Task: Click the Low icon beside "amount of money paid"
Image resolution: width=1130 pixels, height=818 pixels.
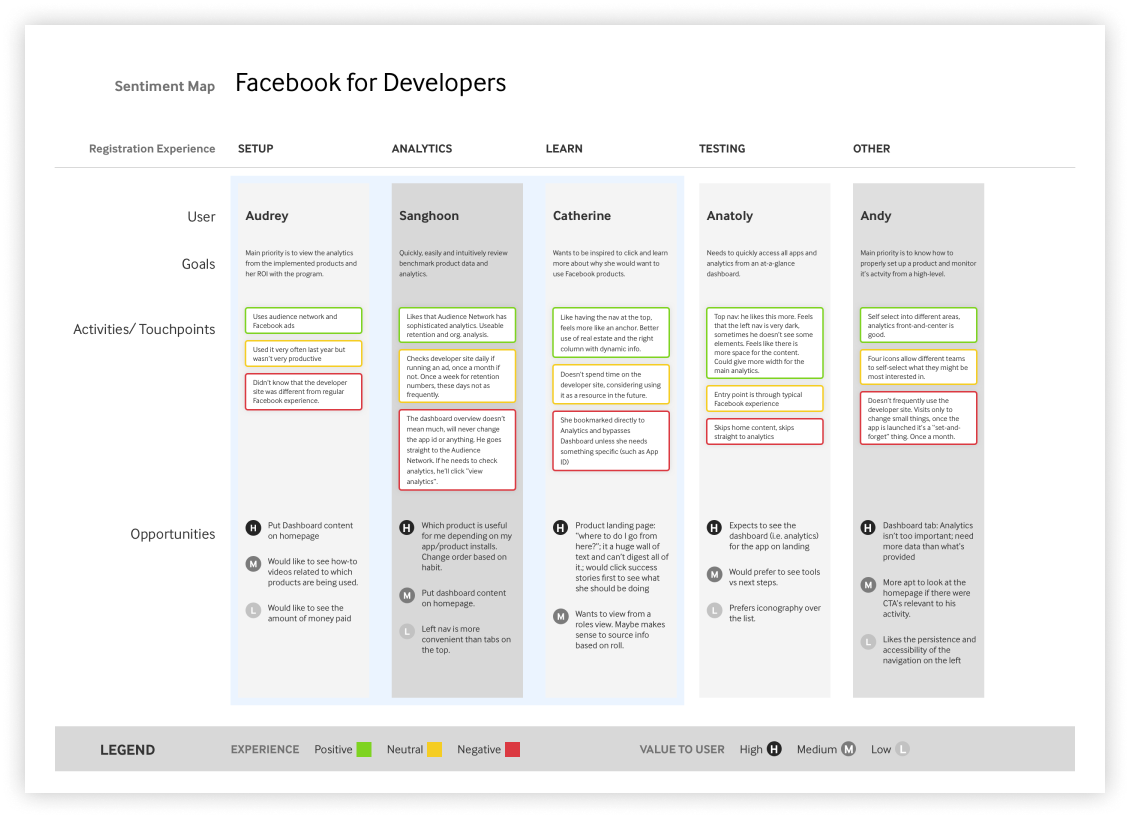Action: [251, 609]
